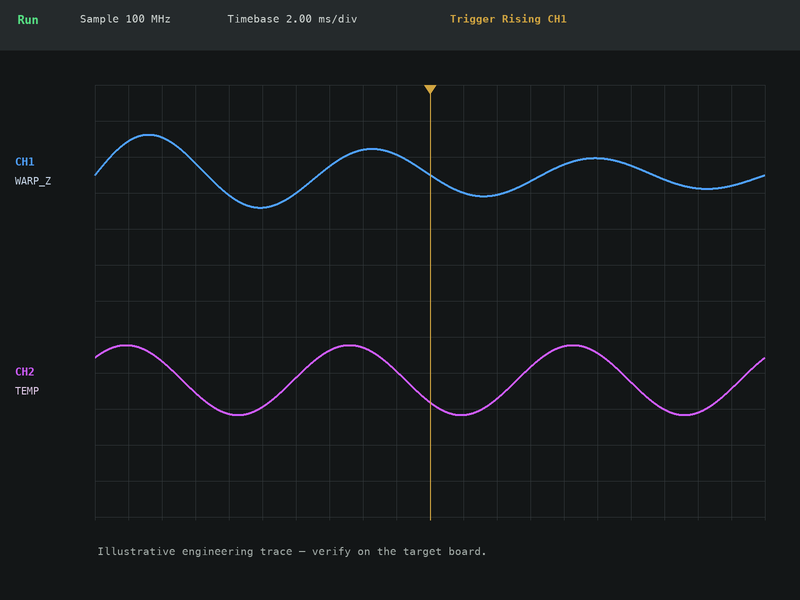Select the CH1 channel label
This screenshot has width=800, height=600.
click(24, 162)
